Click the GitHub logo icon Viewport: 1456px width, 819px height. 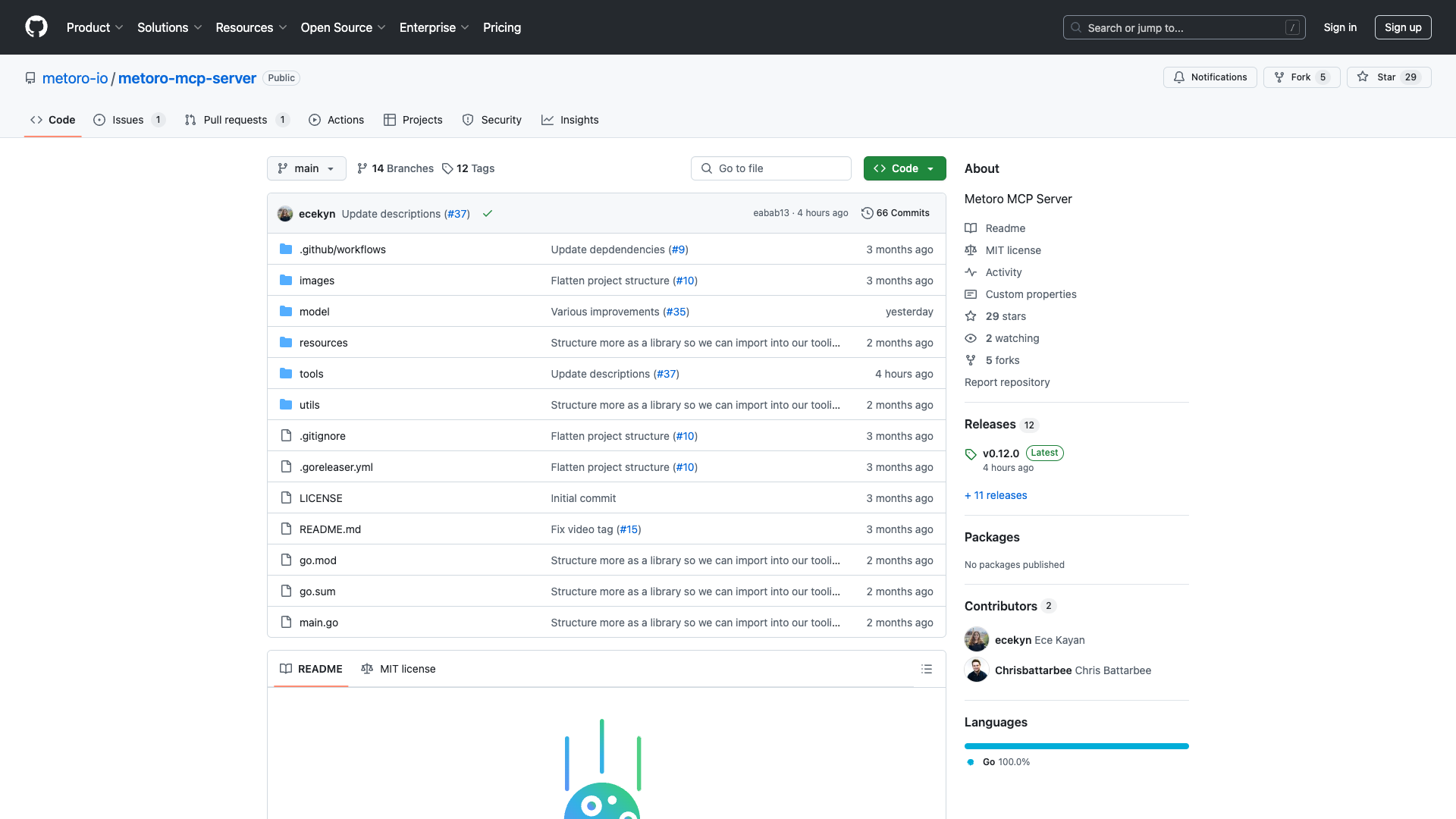coord(36,27)
